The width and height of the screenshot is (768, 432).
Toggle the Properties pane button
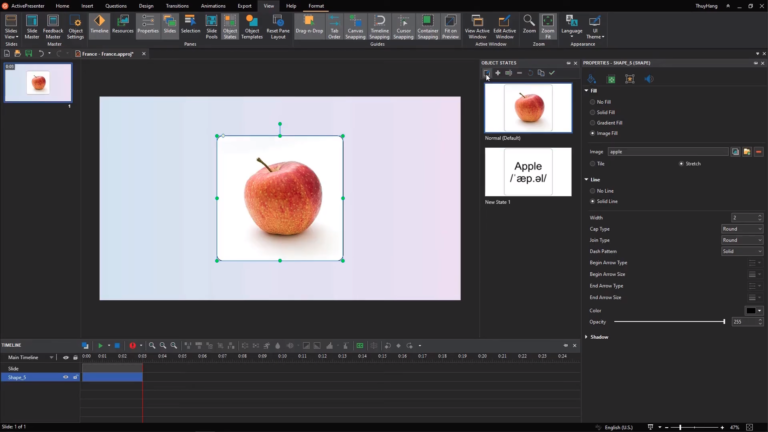[148, 26]
